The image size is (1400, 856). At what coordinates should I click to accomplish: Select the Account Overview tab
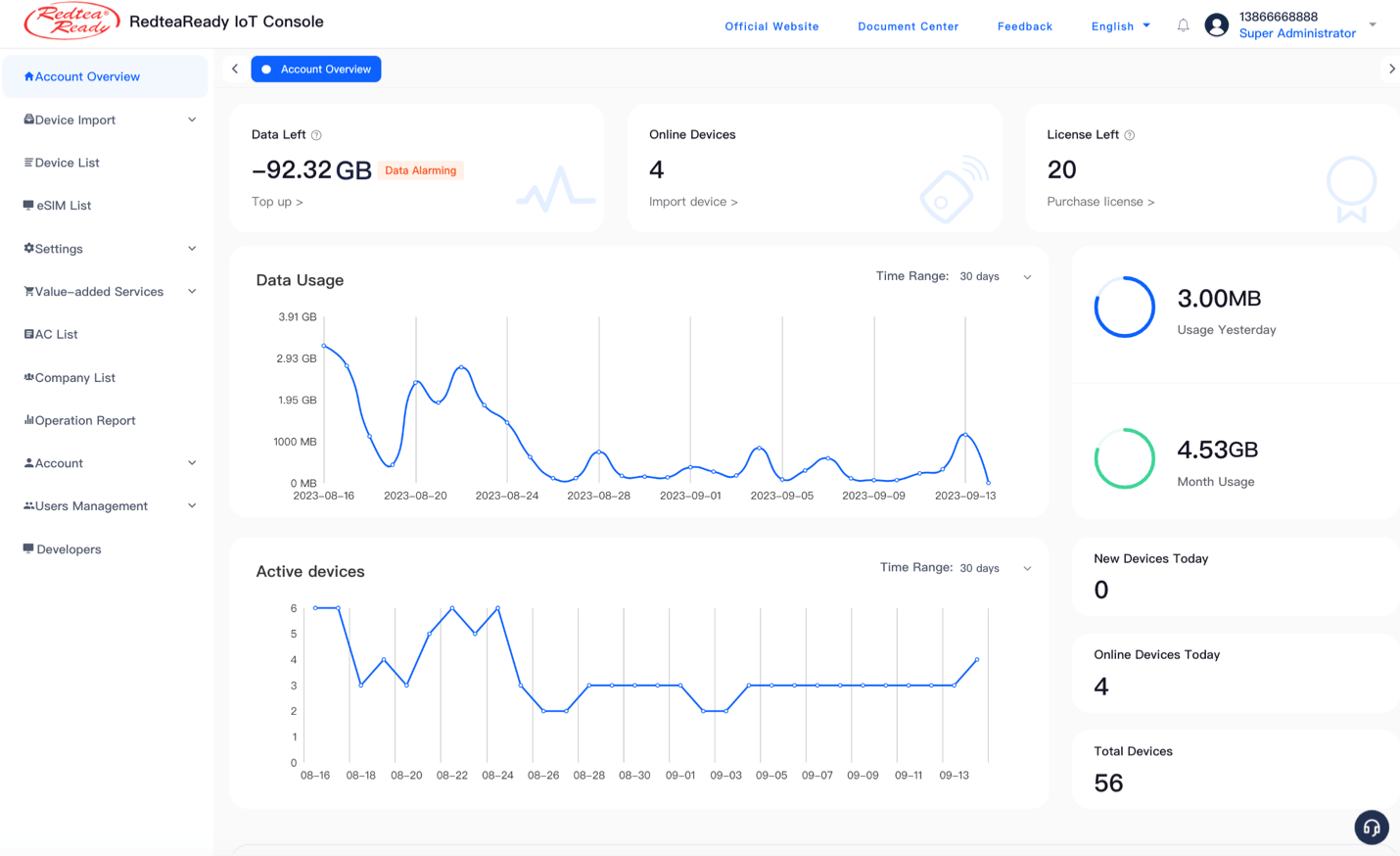point(316,70)
